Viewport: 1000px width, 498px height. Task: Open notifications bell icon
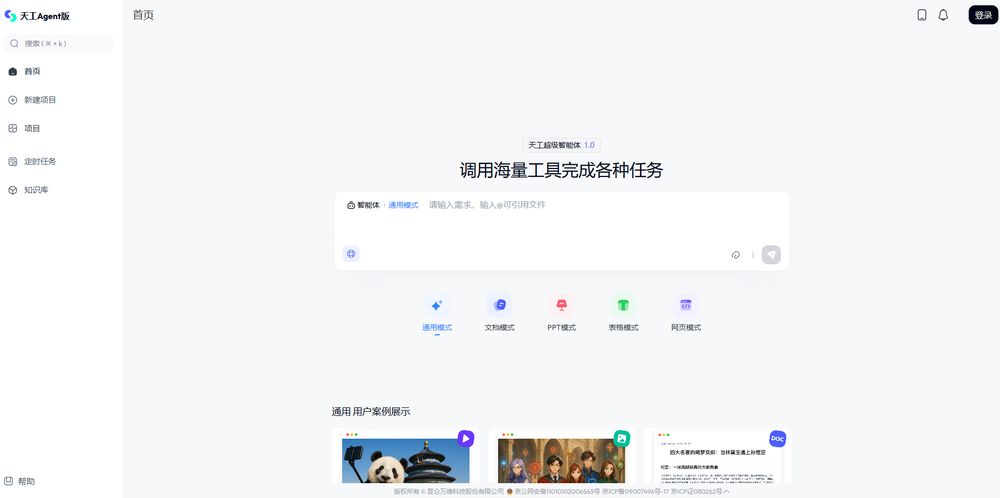[943, 15]
